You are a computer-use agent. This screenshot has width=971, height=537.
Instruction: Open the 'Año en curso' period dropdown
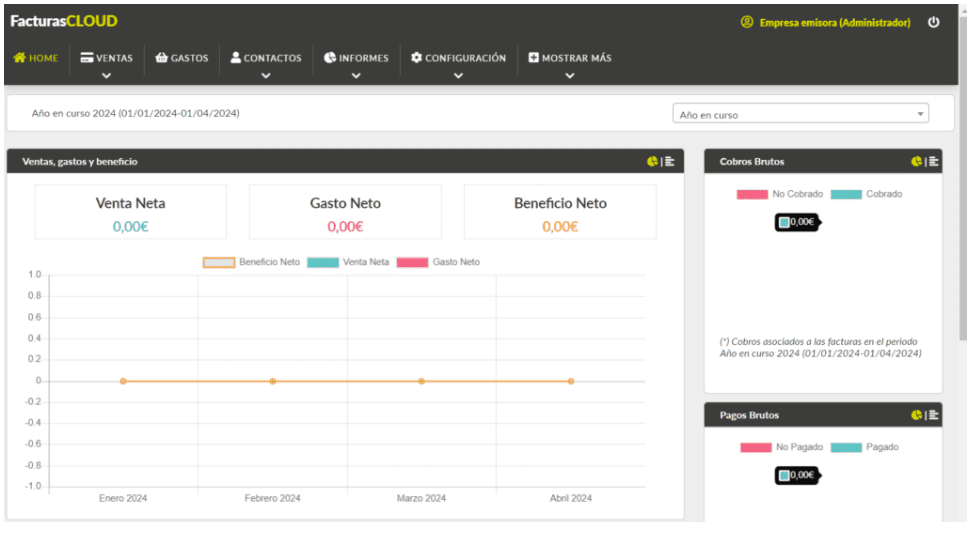click(801, 114)
